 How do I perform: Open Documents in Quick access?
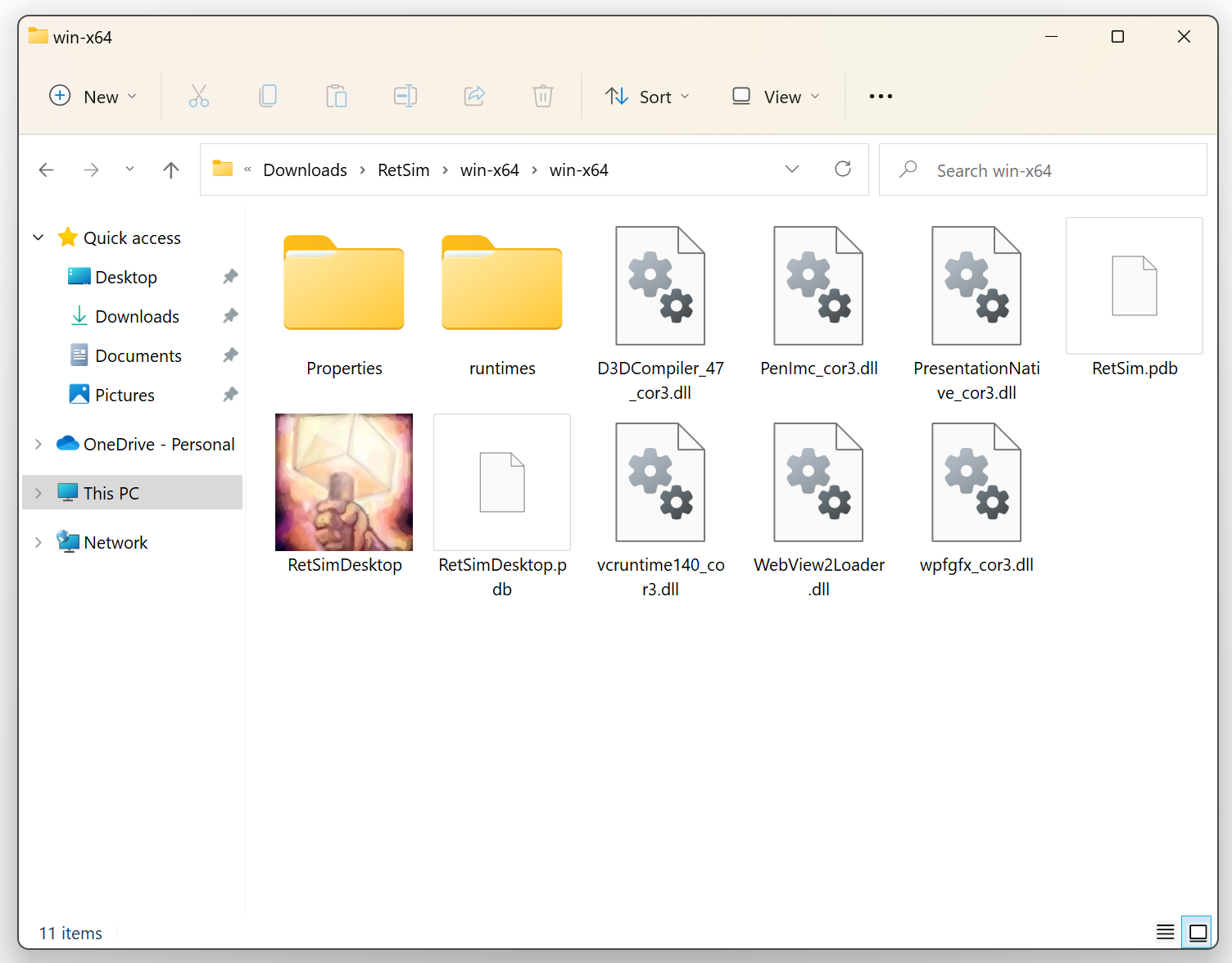(x=138, y=355)
